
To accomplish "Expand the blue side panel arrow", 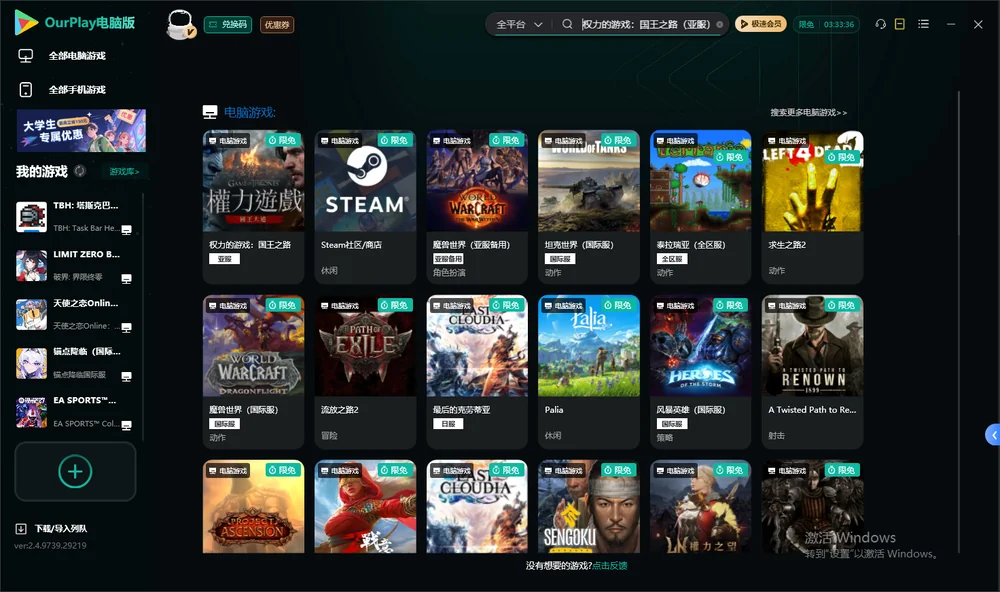I will [993, 435].
